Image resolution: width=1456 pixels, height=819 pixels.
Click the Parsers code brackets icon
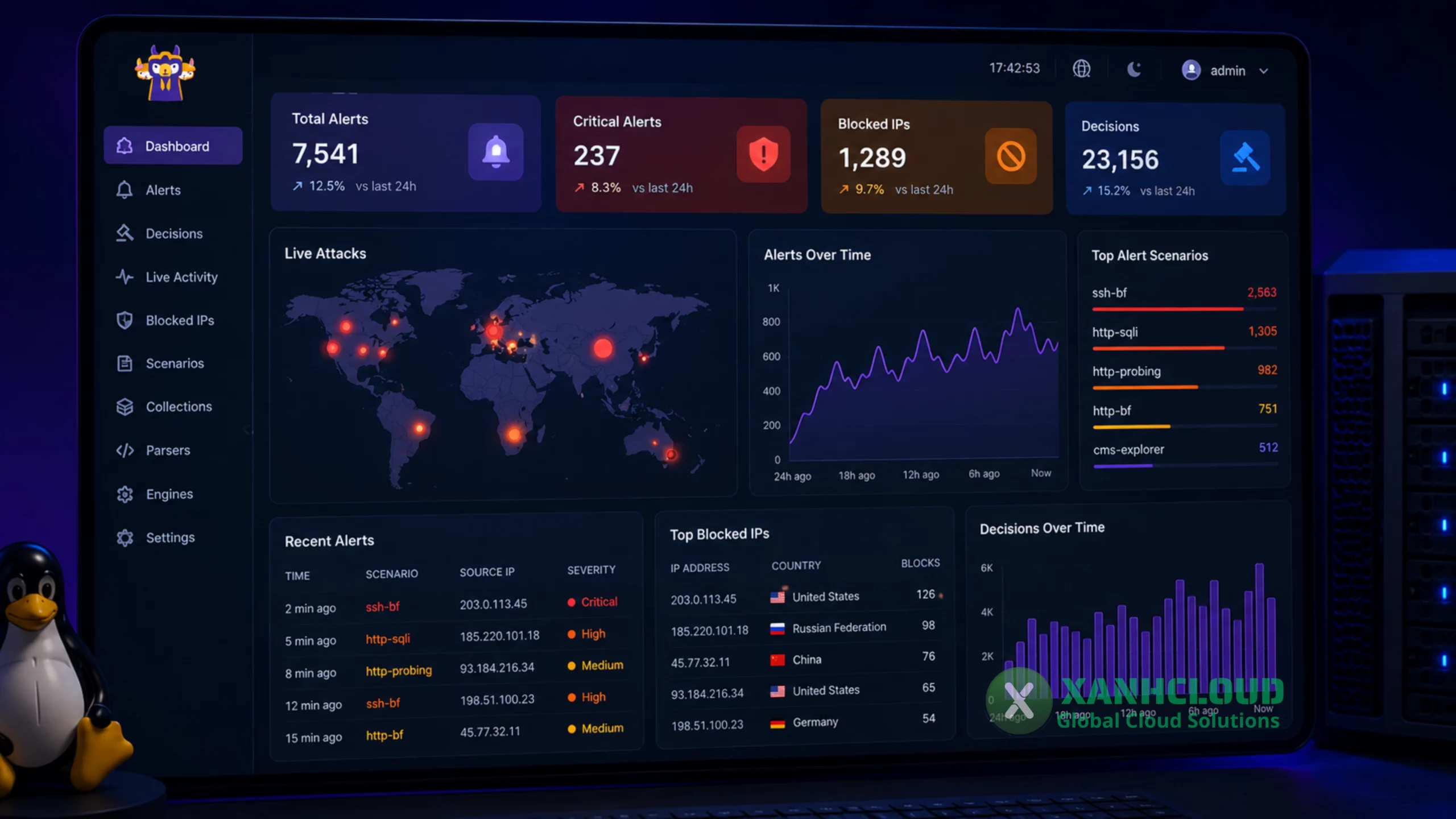(125, 450)
